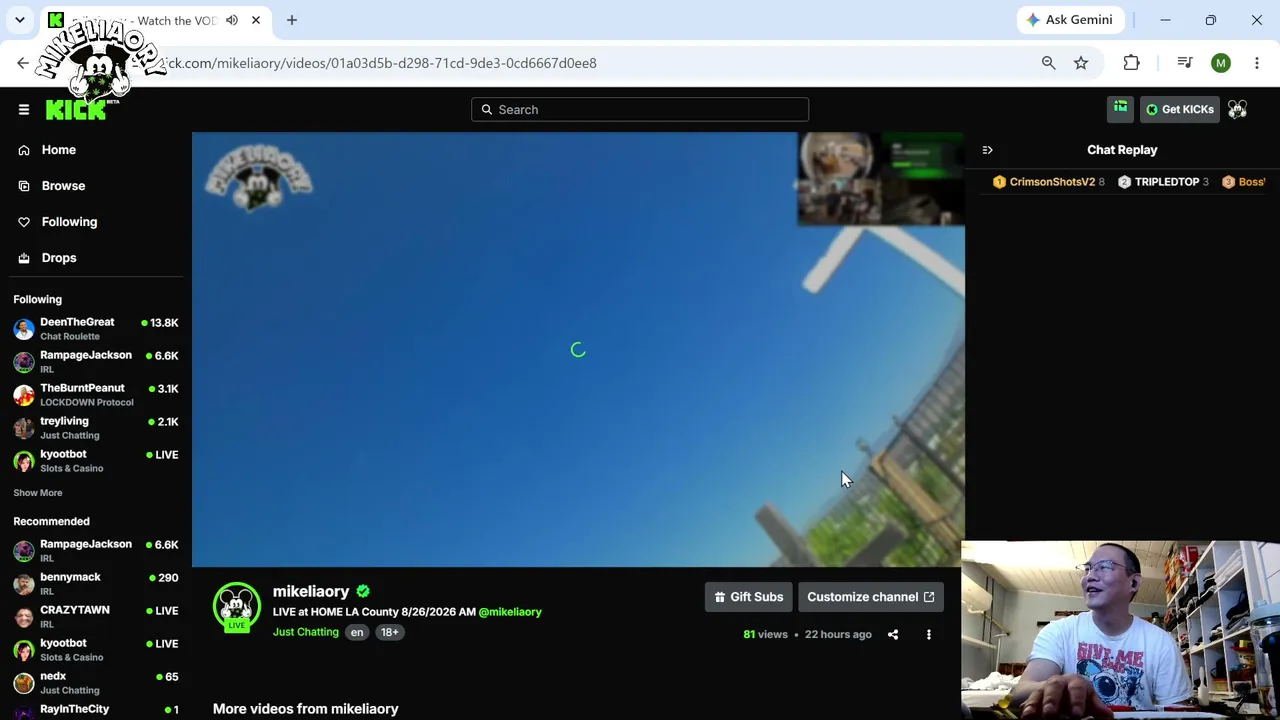
Task: Click the bennymack avatar in Recommended
Action: [24, 584]
